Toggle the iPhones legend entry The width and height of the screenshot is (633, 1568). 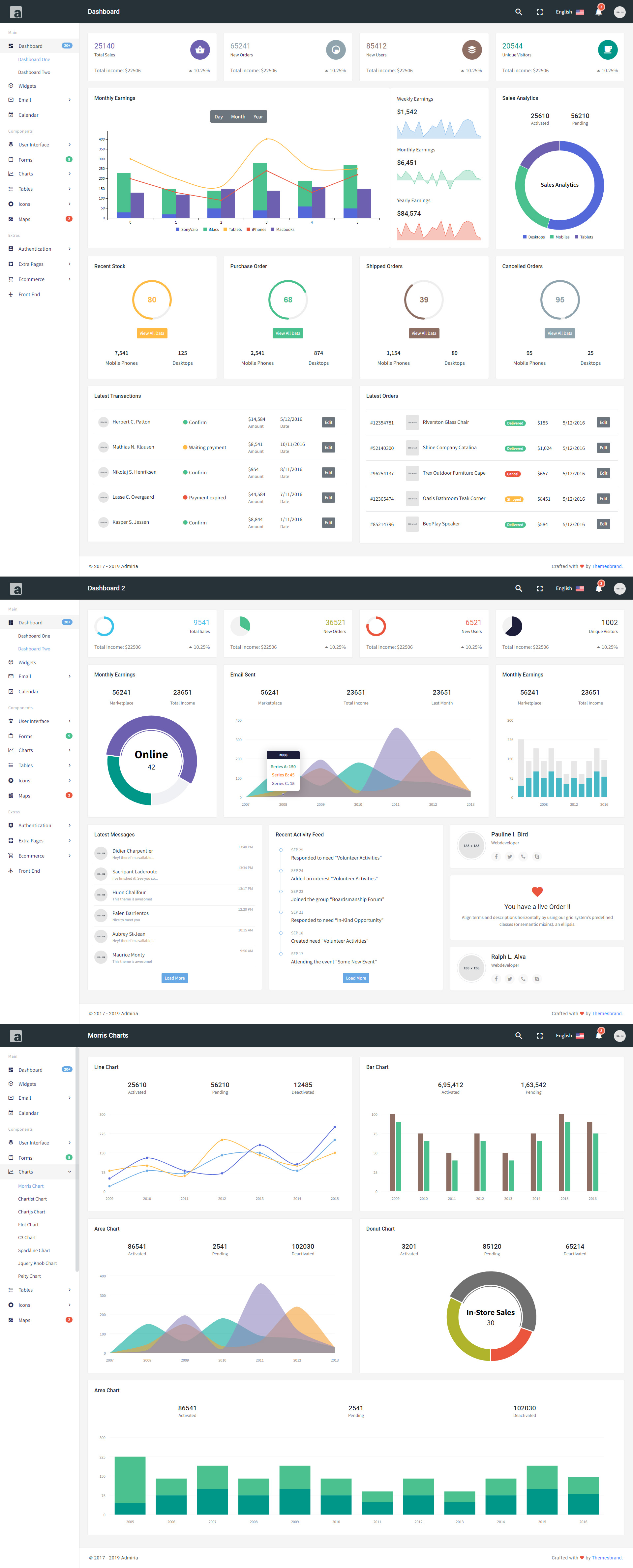[x=256, y=230]
